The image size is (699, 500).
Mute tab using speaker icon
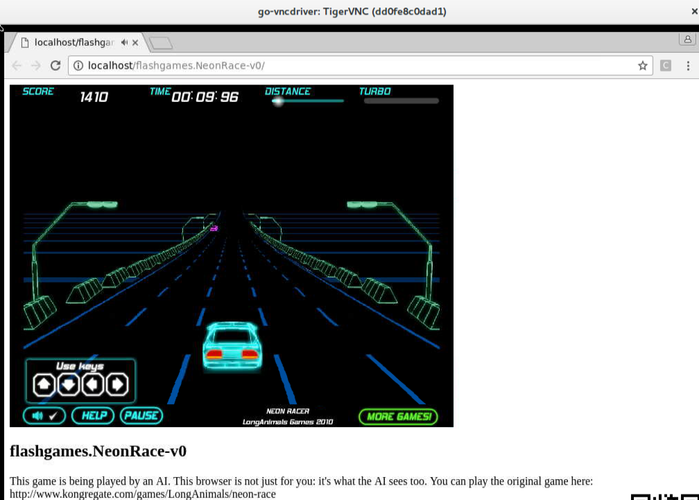tap(124, 42)
